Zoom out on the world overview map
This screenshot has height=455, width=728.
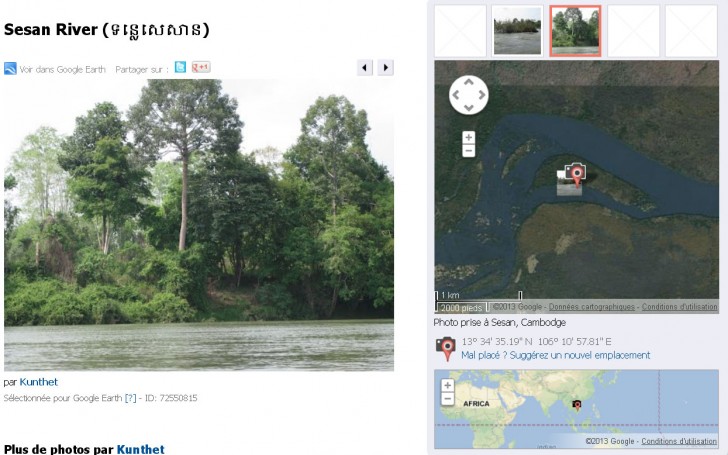pyautogui.click(x=448, y=399)
